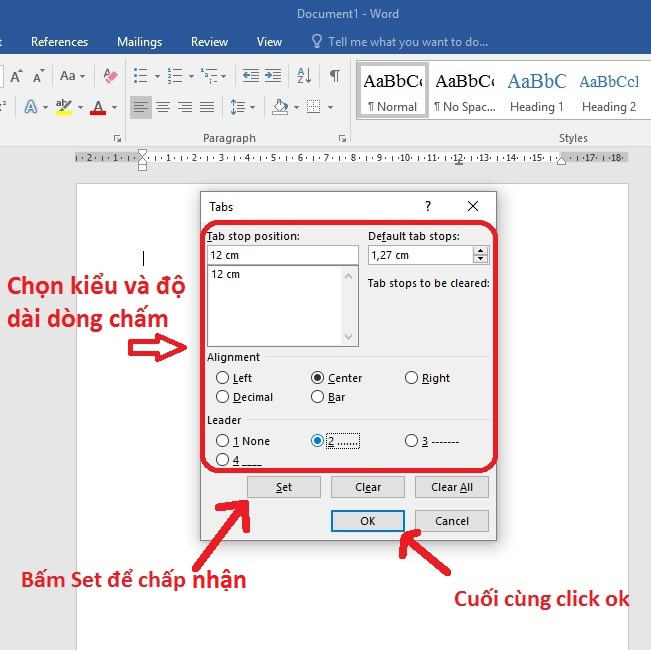Click the Change Case Aa icon
Screen dimensions: 651x650
pos(68,76)
